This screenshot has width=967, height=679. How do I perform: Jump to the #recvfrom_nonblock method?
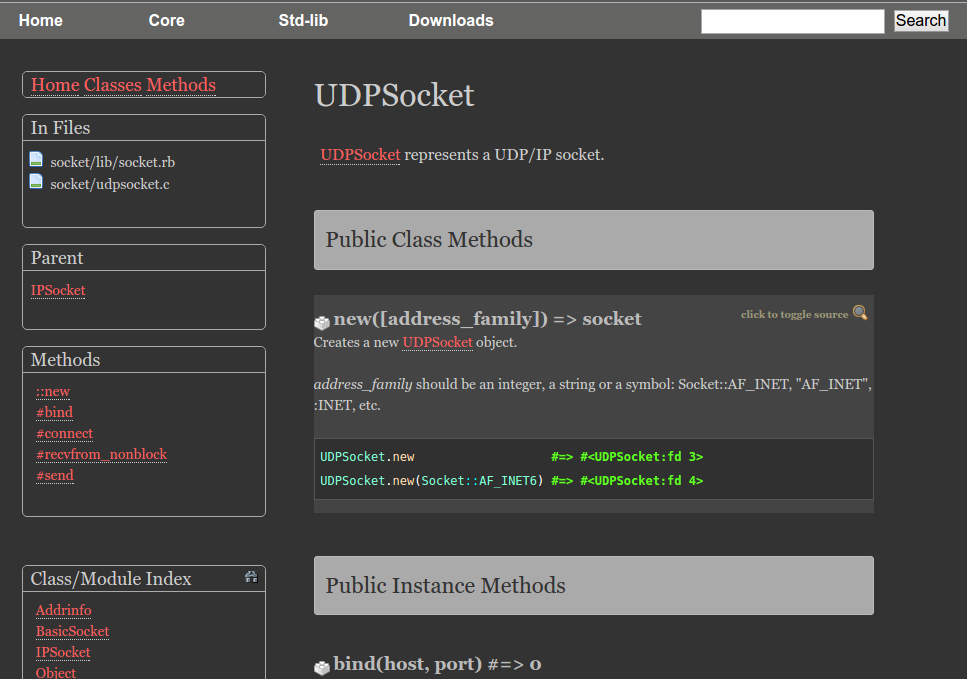tap(101, 455)
